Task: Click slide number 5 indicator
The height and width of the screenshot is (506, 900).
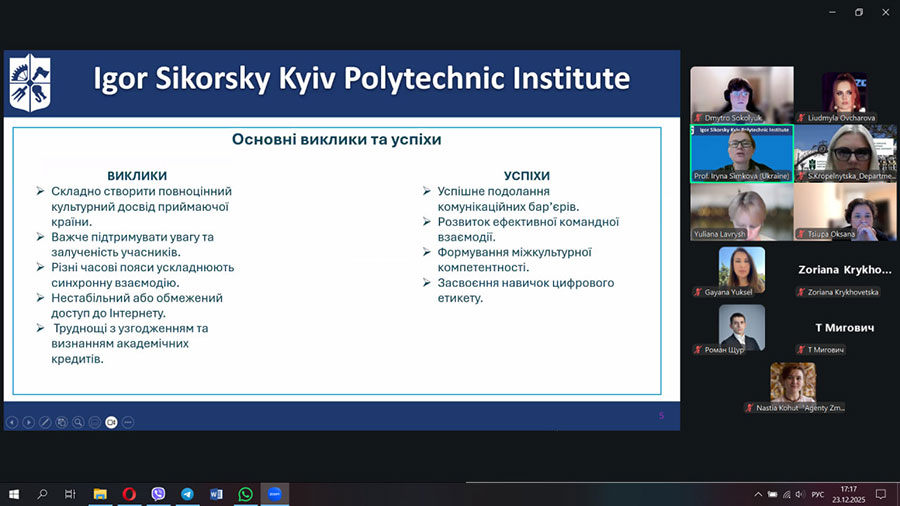Action: click(x=661, y=415)
